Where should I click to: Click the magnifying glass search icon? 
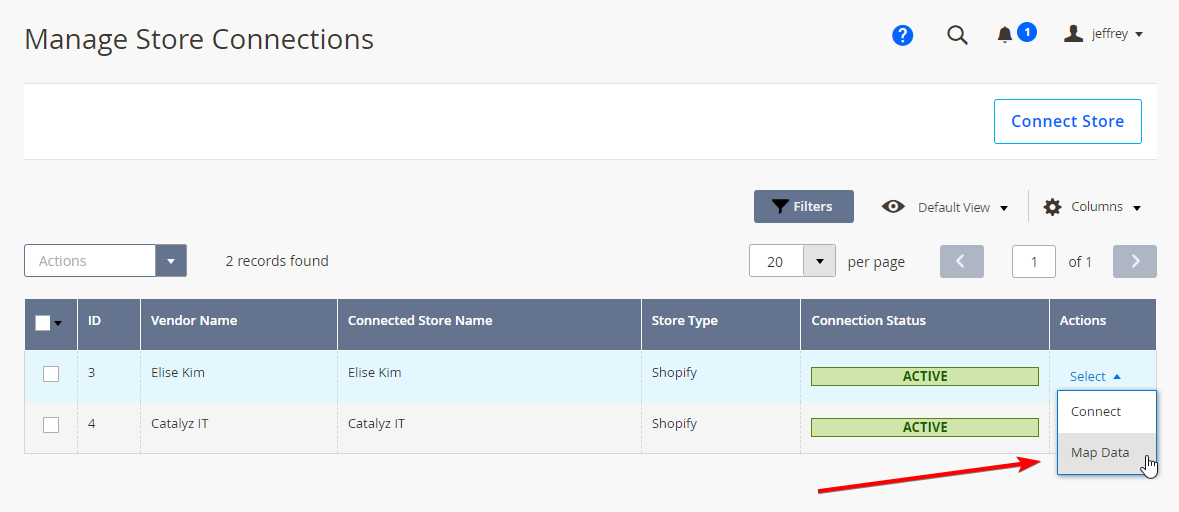point(956,35)
